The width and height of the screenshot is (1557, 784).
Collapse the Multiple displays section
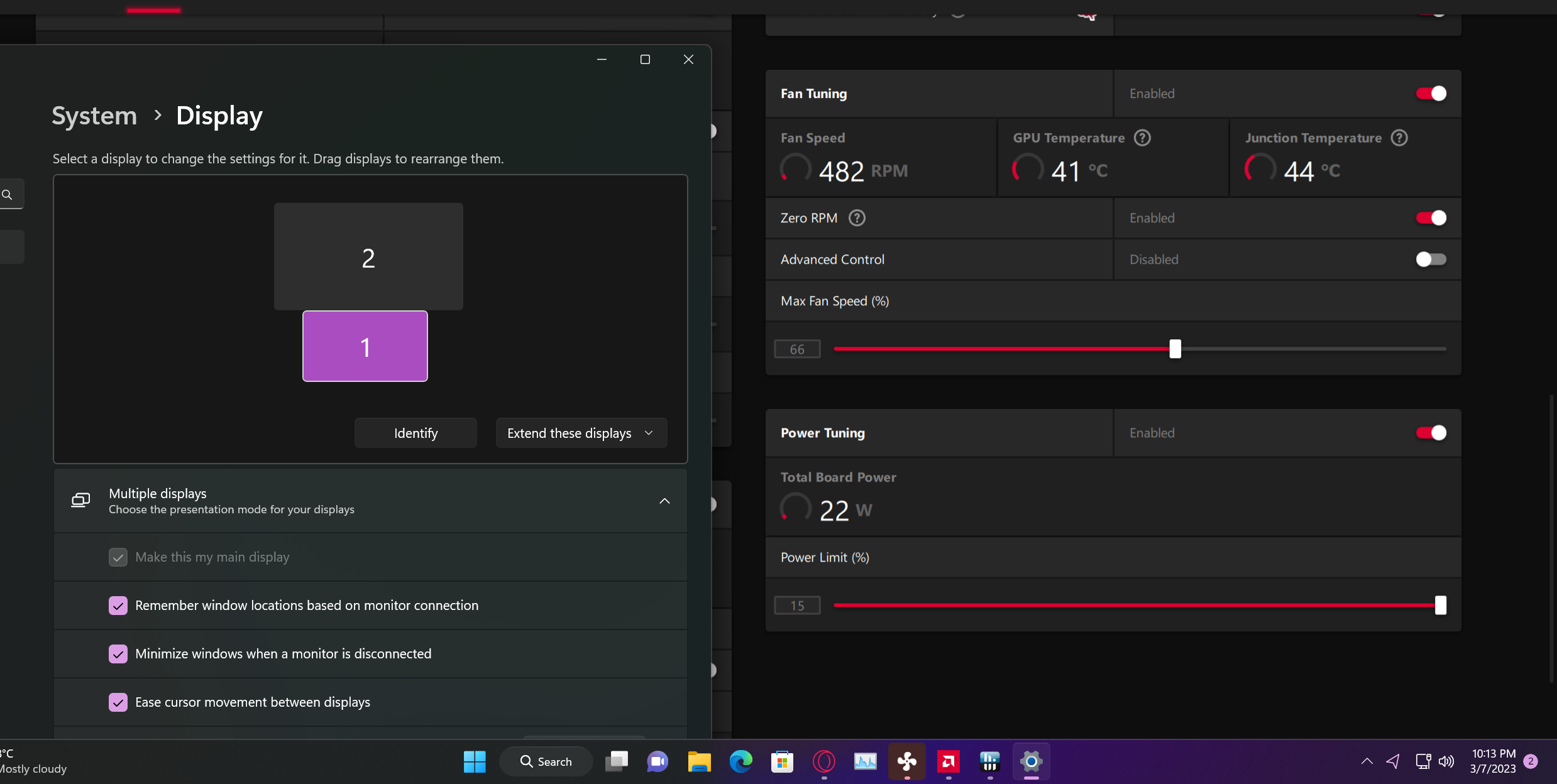click(664, 501)
